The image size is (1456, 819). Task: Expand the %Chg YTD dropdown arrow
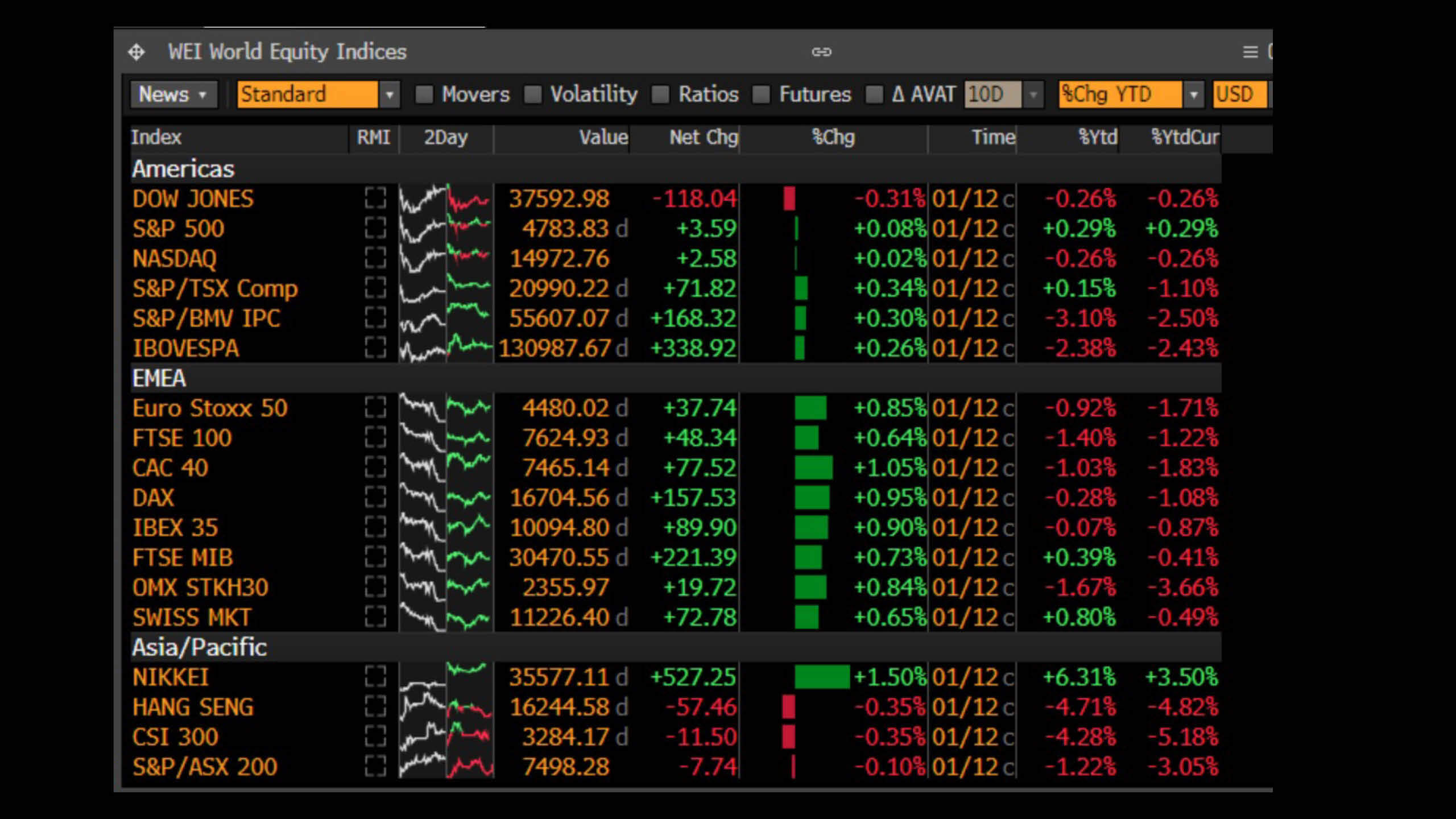1194,94
